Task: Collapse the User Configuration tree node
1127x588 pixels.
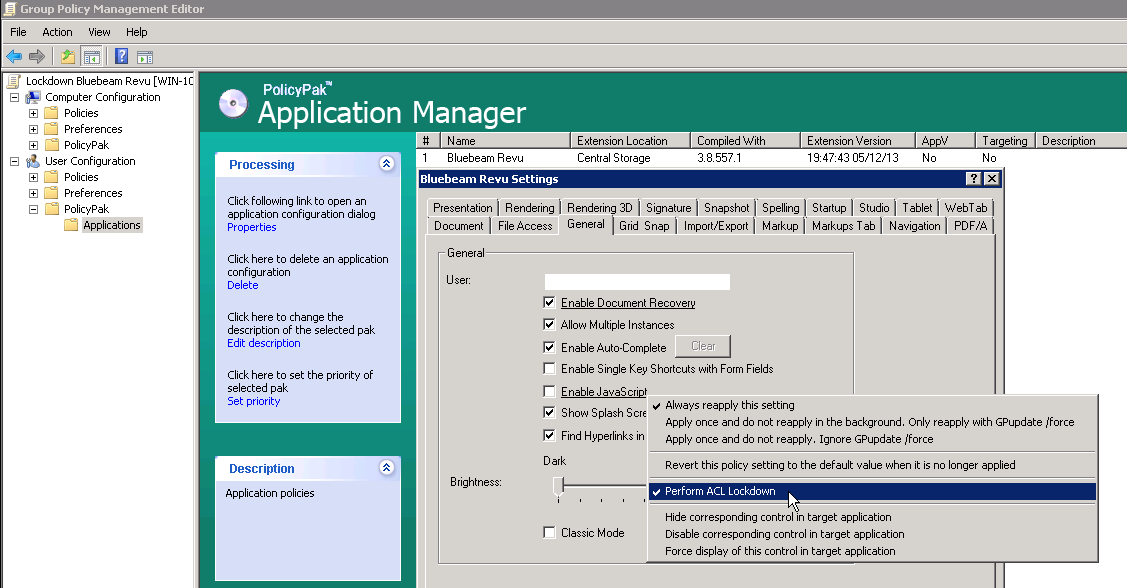Action: click(x=14, y=161)
